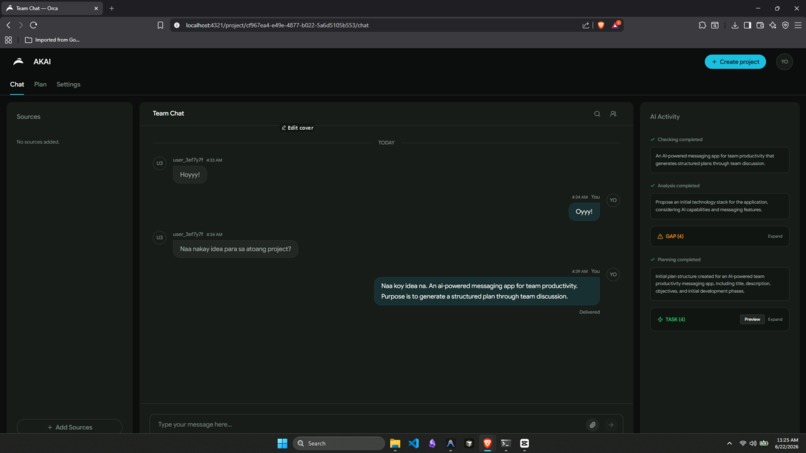
Task: Click the green TASK sparkle icon
Action: 660,319
